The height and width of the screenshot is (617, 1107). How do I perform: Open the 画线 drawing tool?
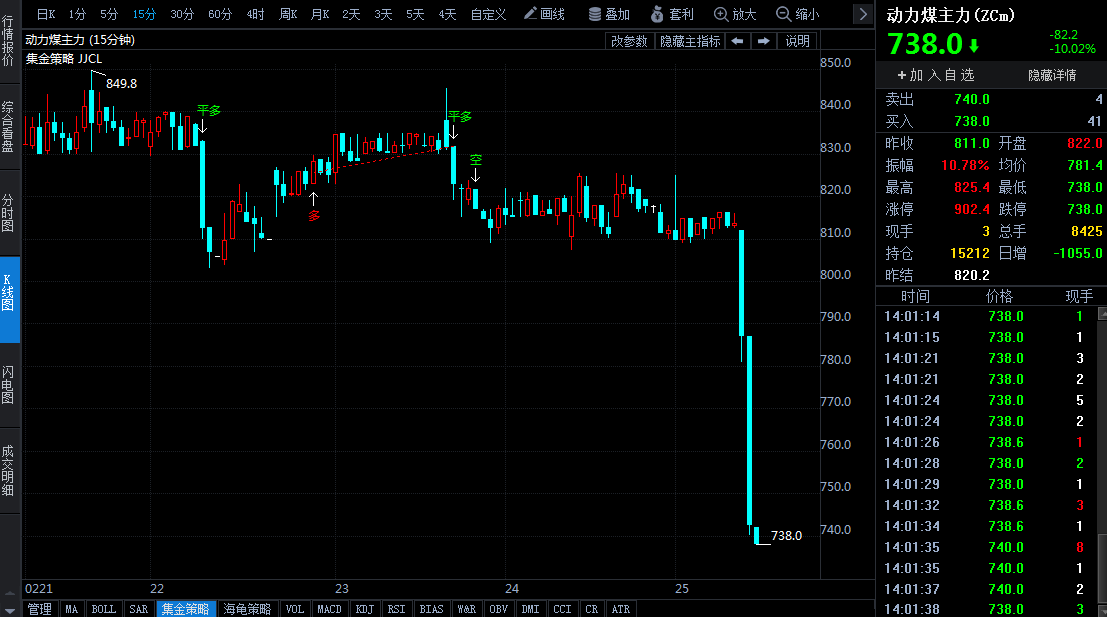pos(545,14)
